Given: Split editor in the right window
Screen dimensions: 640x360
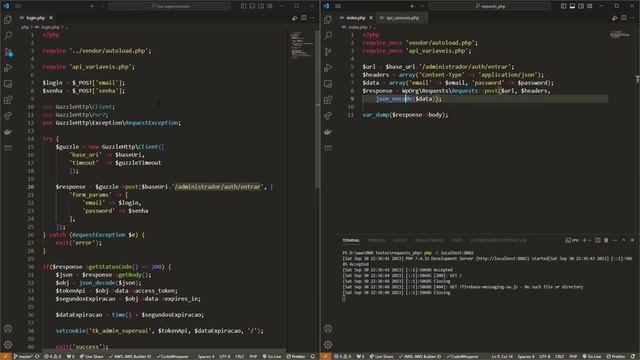Looking at the screenshot, I should click(x=624, y=18).
